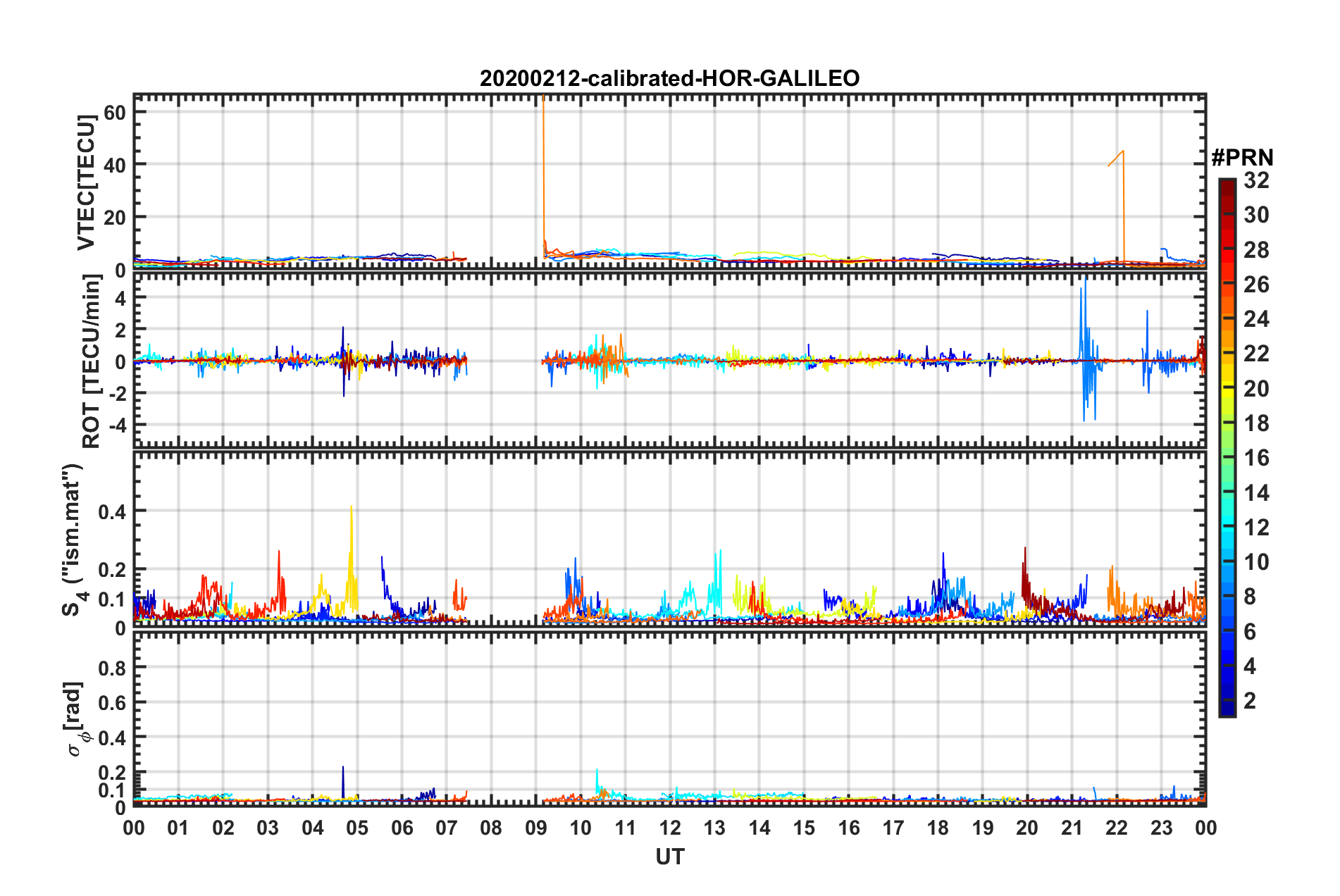Screen dimensions: 1340x896
Task: Click the 22 label on PRN colorbar
Action: point(1256,354)
